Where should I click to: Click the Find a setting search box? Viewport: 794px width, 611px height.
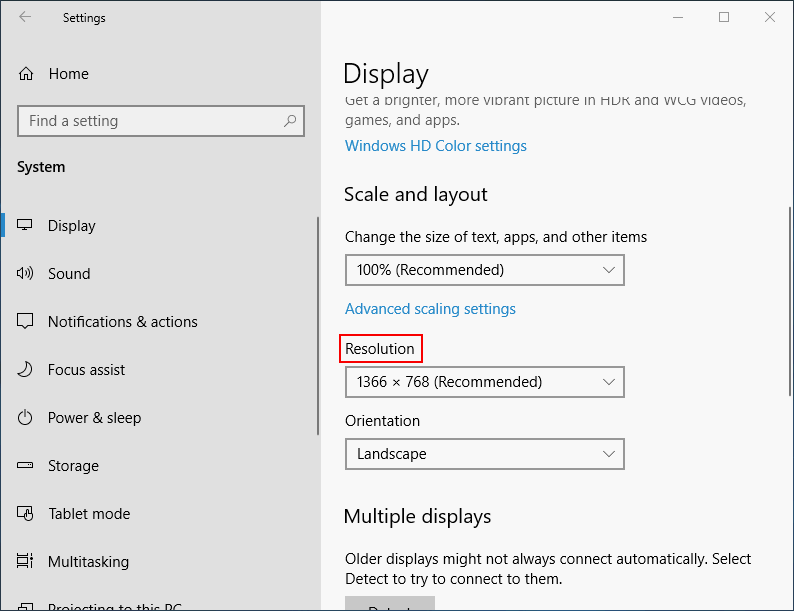coord(150,121)
